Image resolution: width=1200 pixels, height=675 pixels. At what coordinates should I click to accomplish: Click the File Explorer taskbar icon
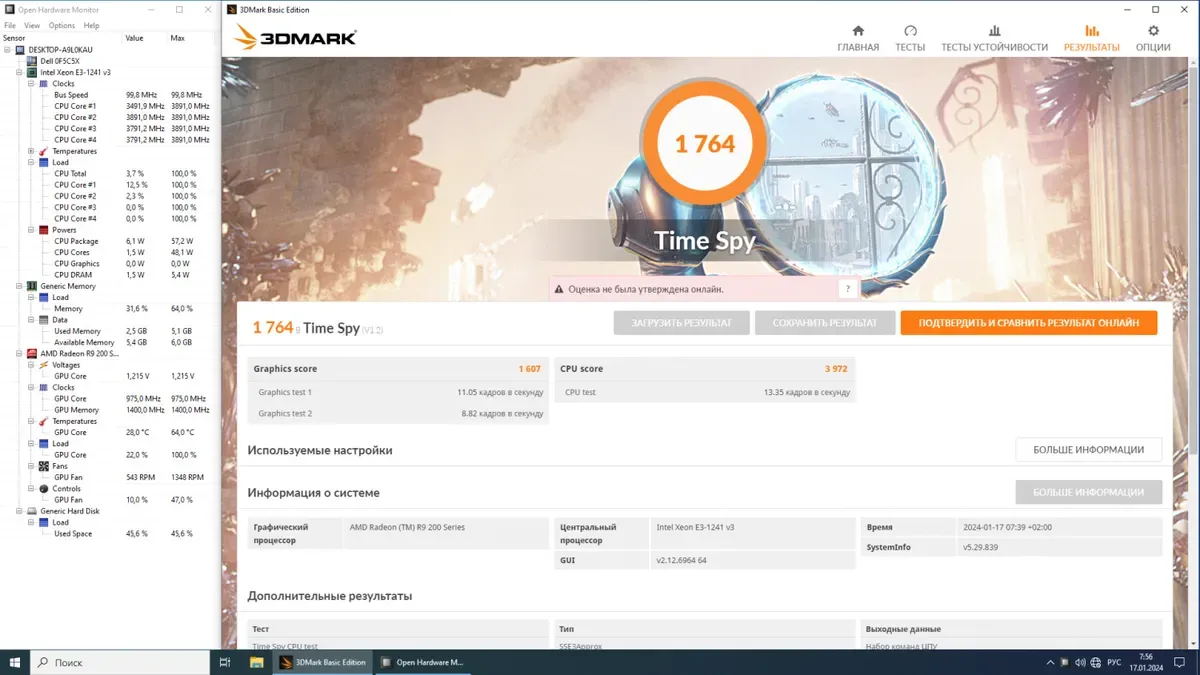click(x=257, y=662)
